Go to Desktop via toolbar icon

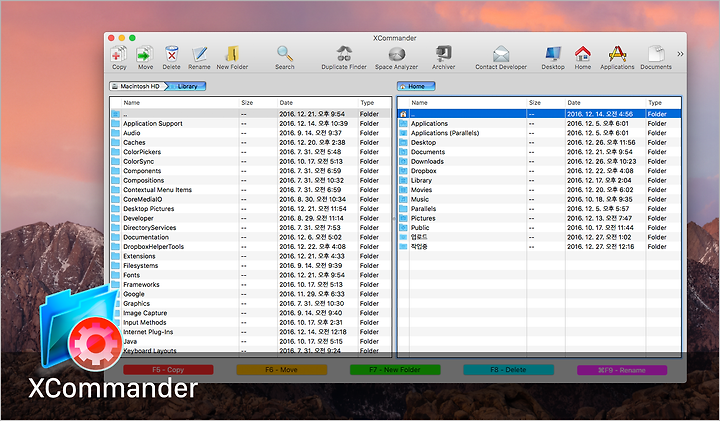(553, 54)
